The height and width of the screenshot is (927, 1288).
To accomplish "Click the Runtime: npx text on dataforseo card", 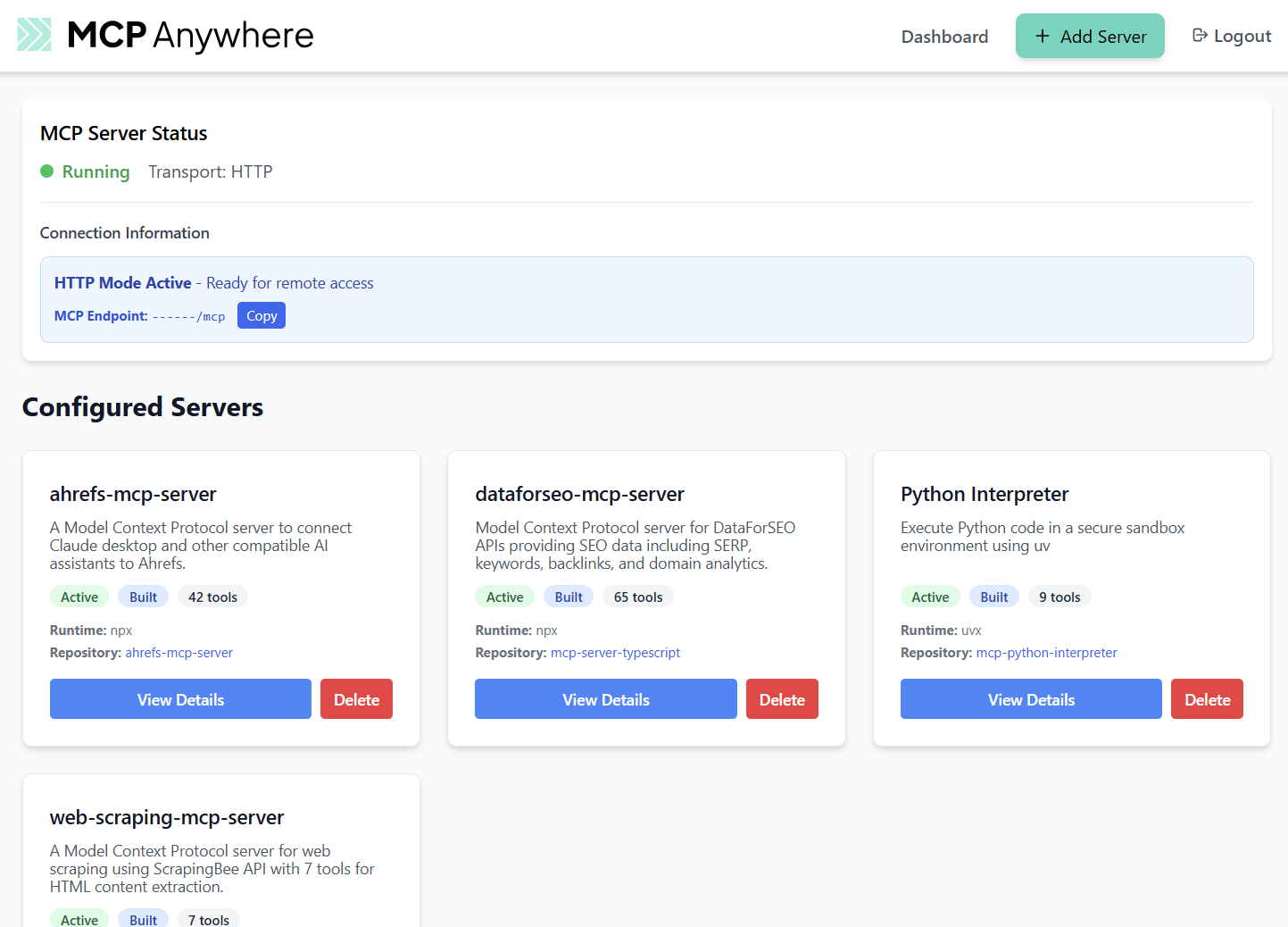I will pyautogui.click(x=516, y=631).
